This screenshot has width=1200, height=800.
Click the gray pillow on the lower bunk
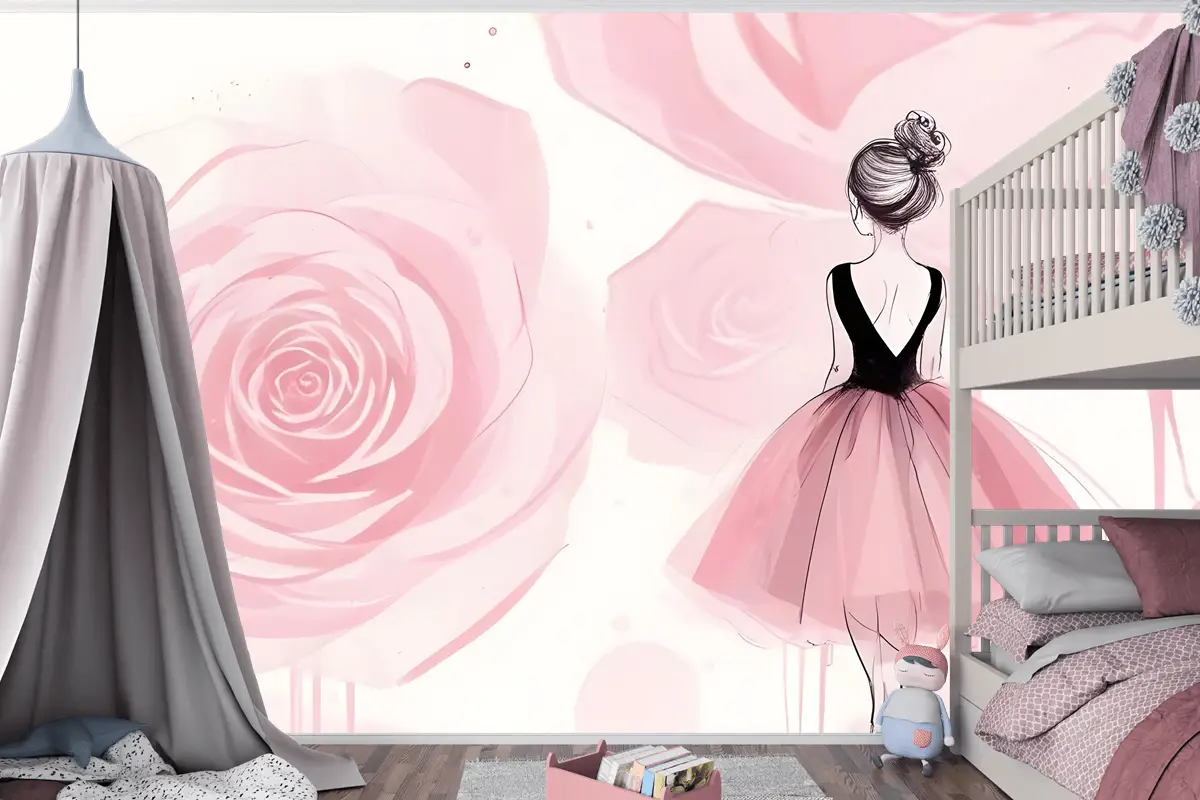point(1055,577)
